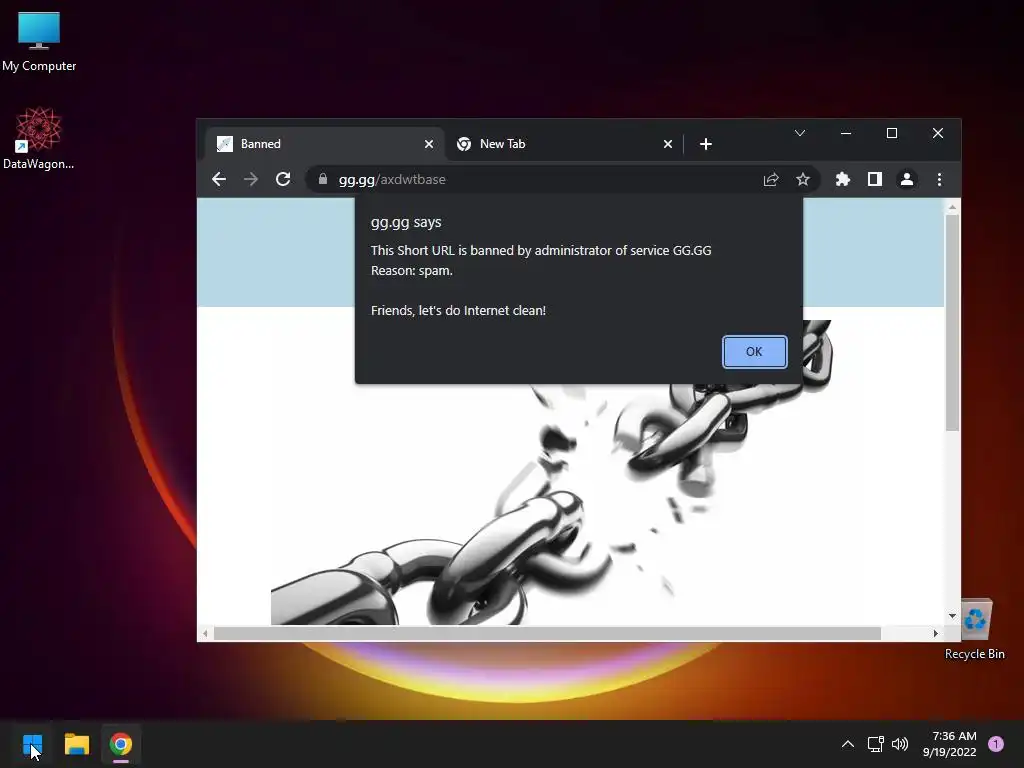Select the Recycle Bin desktop icon
1024x768 pixels.
(974, 630)
